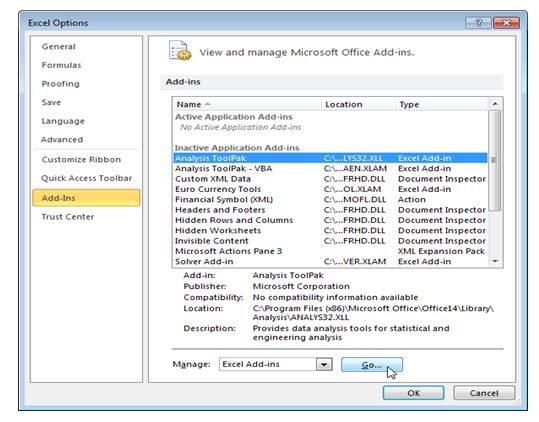
Task: Click the list scrollbar up arrow
Action: [495, 104]
